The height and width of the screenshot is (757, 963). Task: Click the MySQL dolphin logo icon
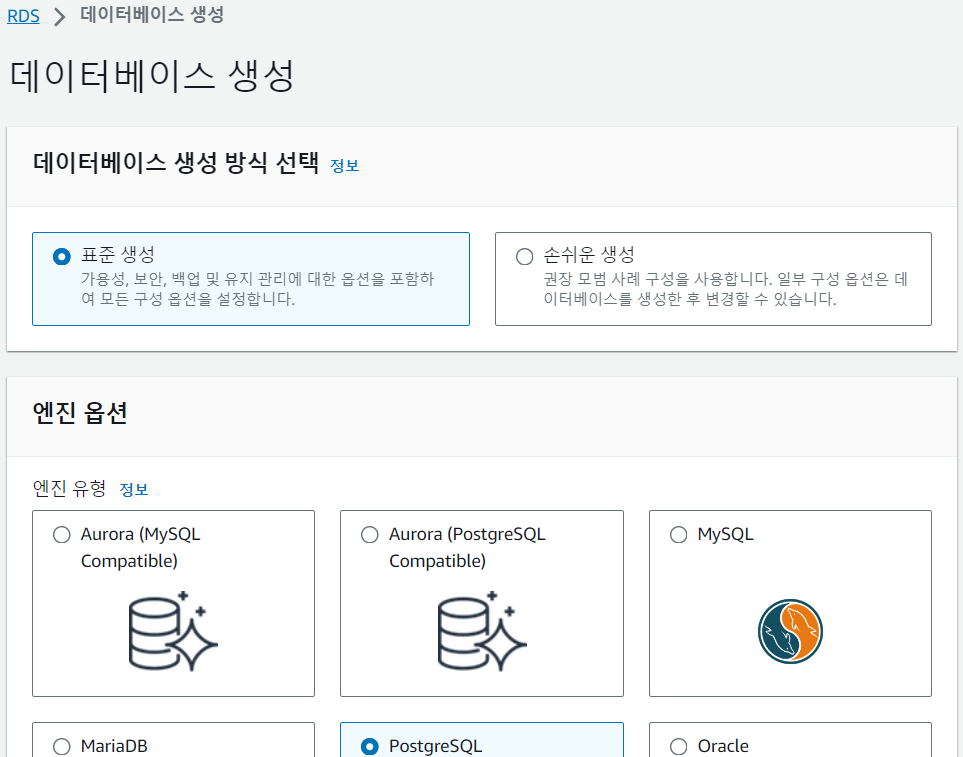point(790,631)
